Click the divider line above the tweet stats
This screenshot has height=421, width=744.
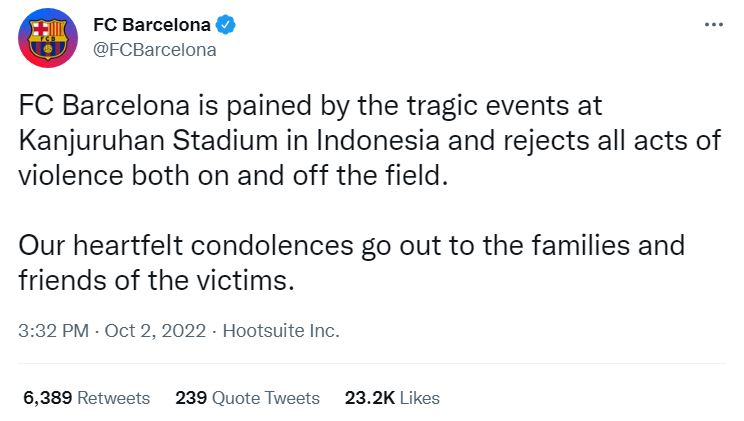pyautogui.click(x=372, y=364)
